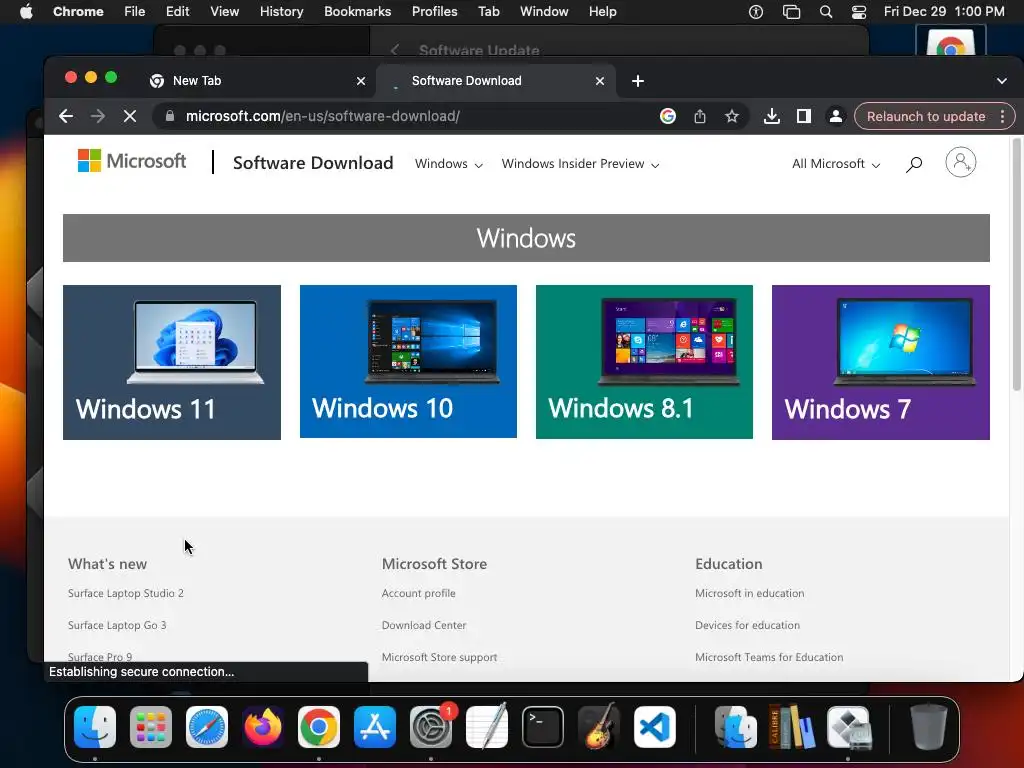
Task: Select the Windows 7 tile
Action: 880,362
